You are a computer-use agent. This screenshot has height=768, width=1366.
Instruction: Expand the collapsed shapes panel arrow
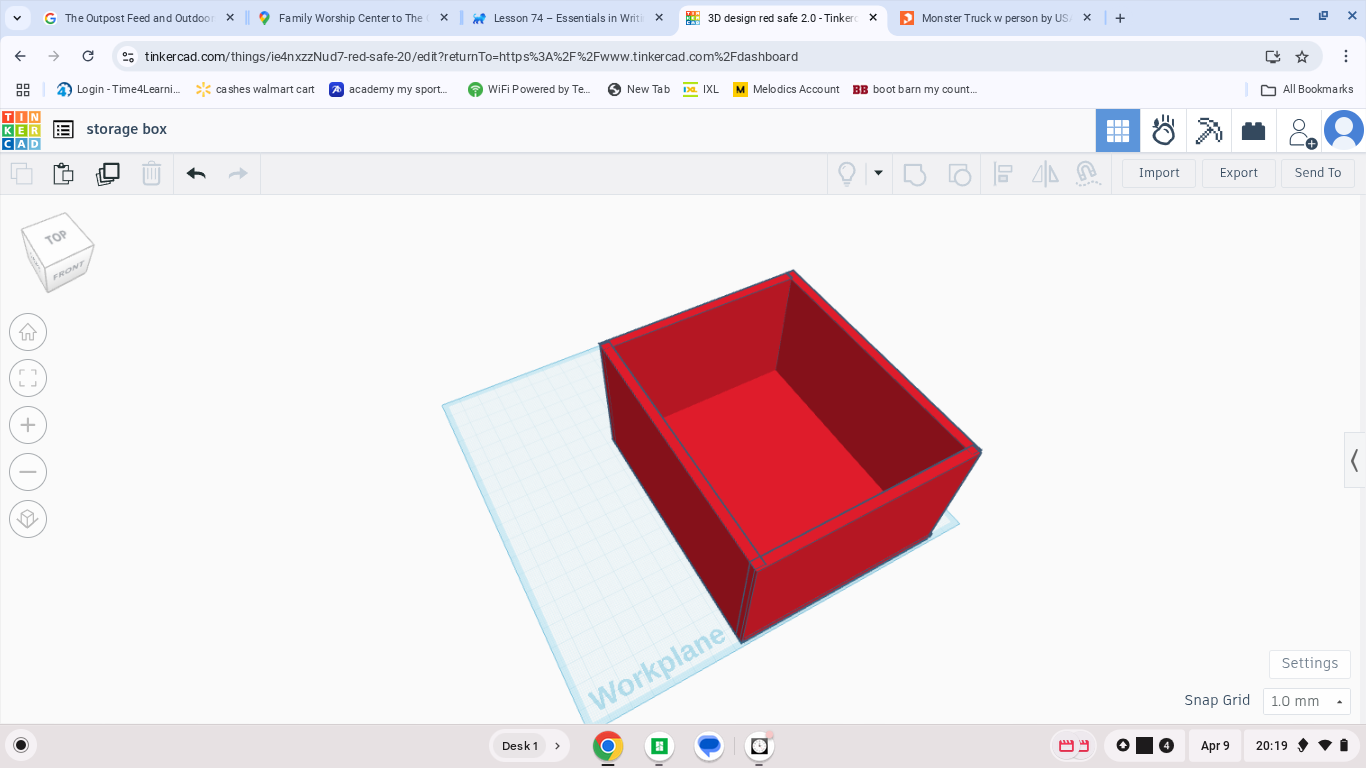tap(1355, 460)
